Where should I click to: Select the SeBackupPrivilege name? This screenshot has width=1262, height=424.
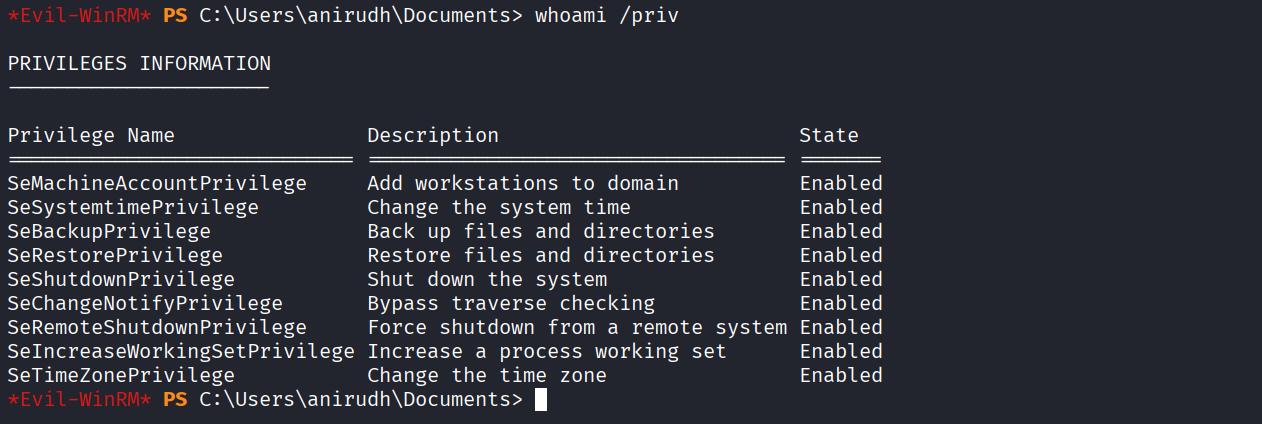[109, 232]
